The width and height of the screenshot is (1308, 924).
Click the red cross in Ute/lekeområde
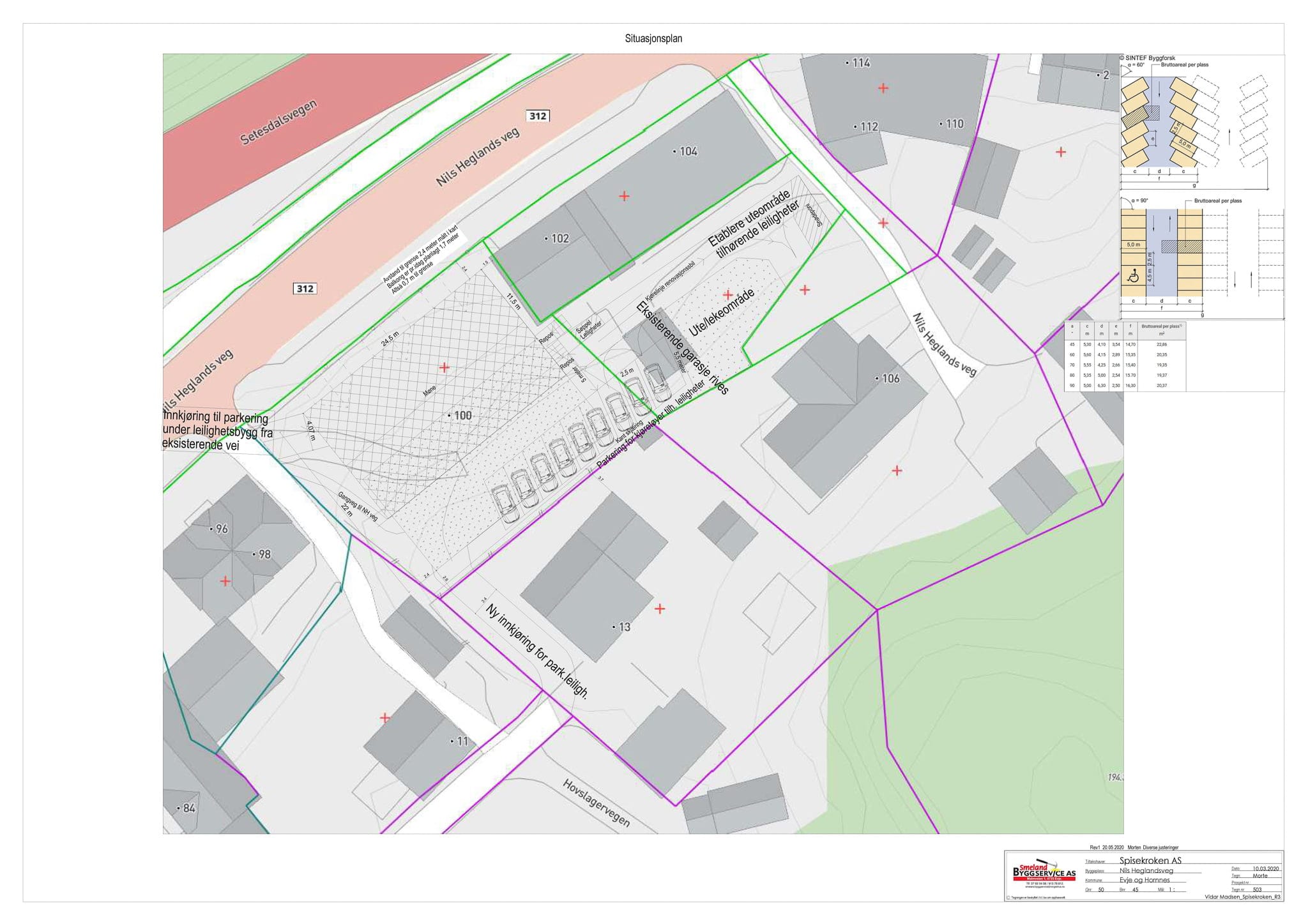tap(727, 294)
